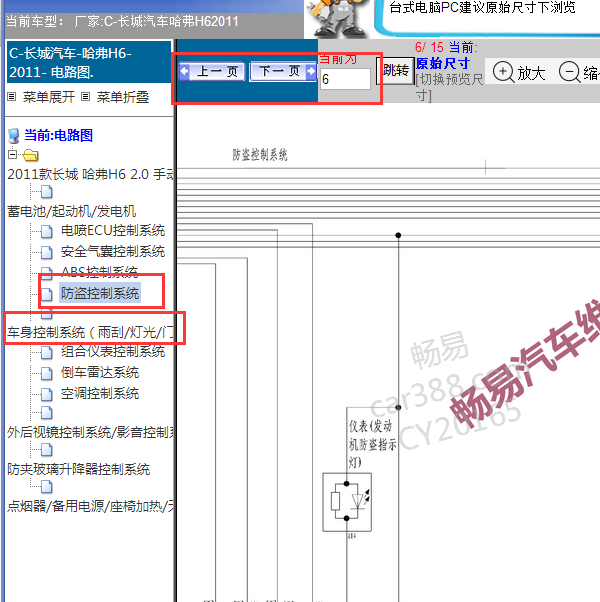The height and width of the screenshot is (602, 600).
Task: Click page icon beside 空调控制系统
Action: (x=47, y=394)
